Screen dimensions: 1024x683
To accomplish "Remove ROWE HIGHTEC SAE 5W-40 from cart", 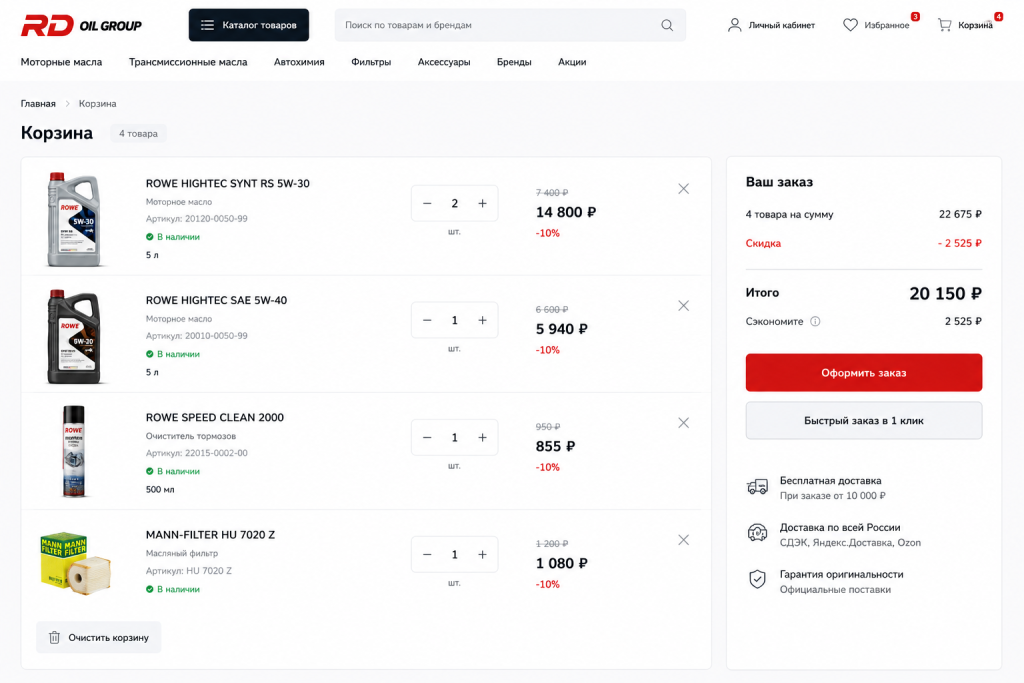I will tap(683, 306).
